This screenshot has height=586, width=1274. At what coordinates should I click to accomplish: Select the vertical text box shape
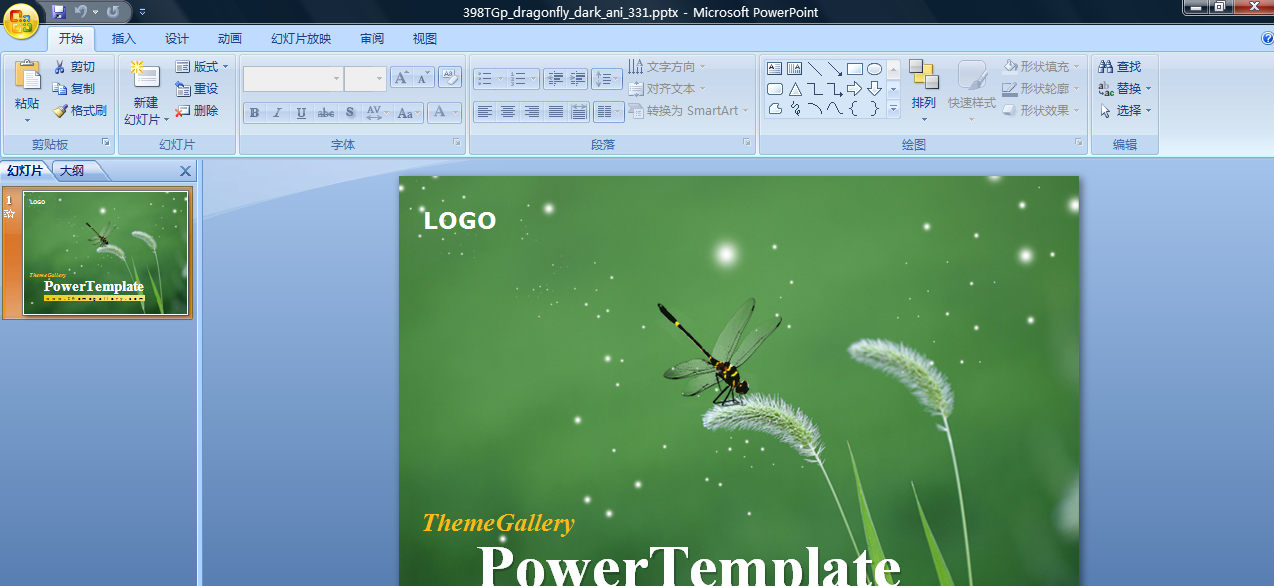(x=794, y=69)
